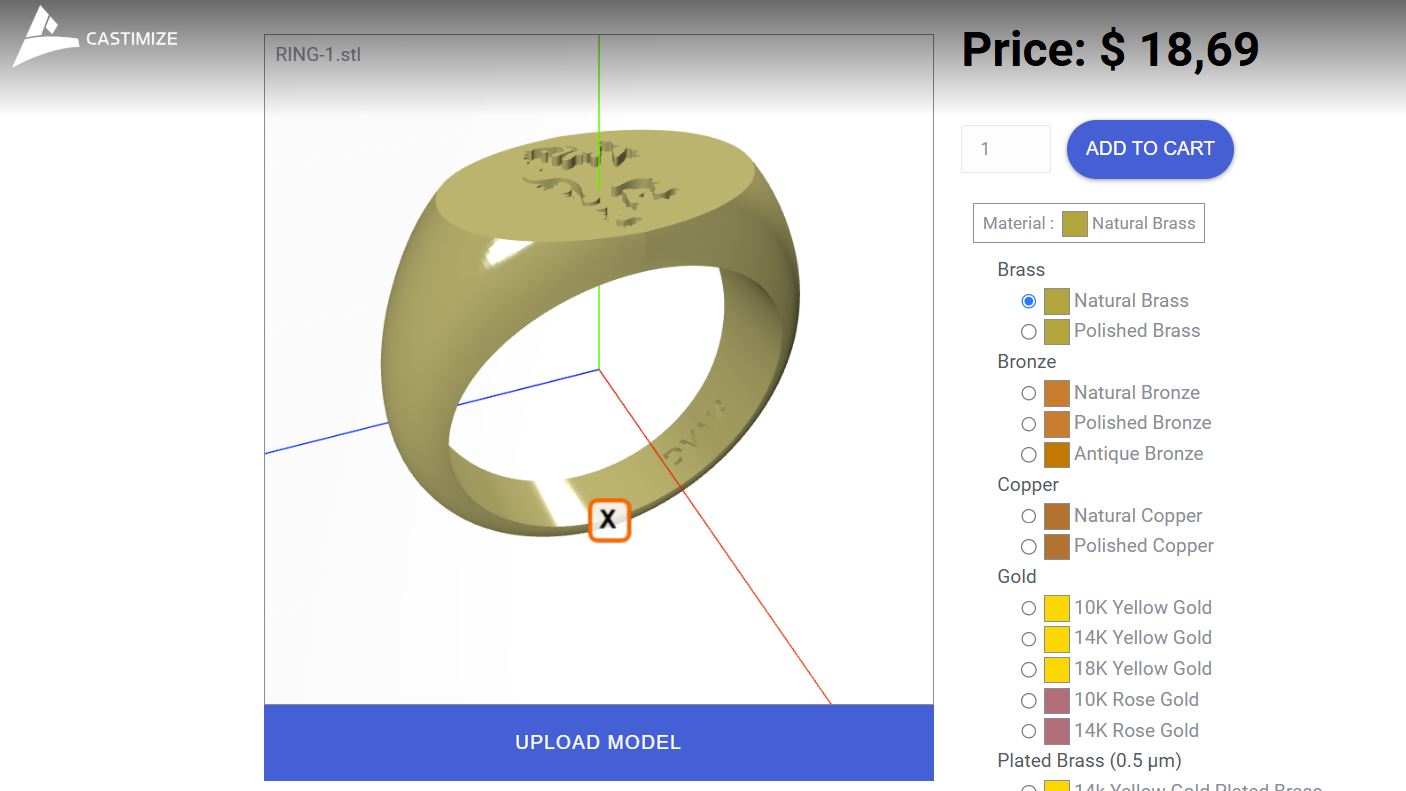This screenshot has height=791, width=1406.
Task: Click the quantity input field
Action: click(1005, 149)
